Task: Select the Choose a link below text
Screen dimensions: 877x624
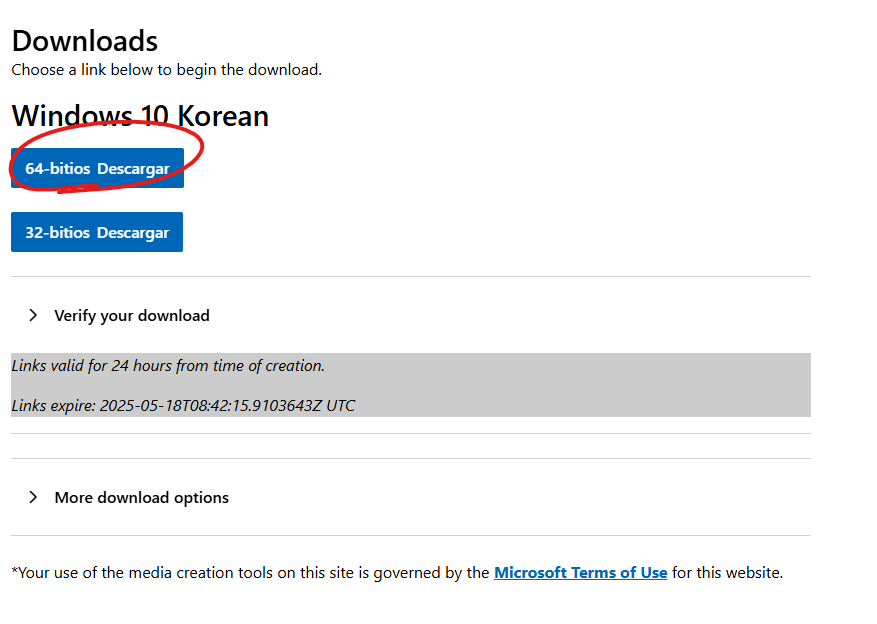Action: [x=167, y=70]
